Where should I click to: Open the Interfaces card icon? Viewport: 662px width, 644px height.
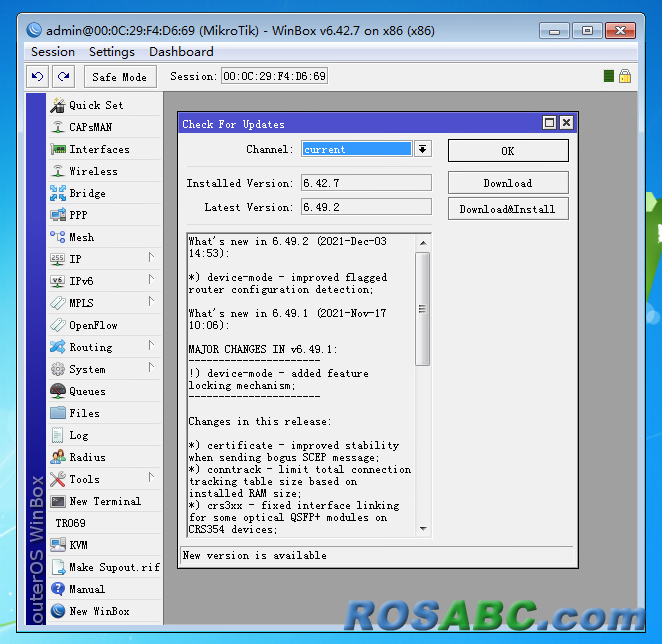[x=58, y=149]
